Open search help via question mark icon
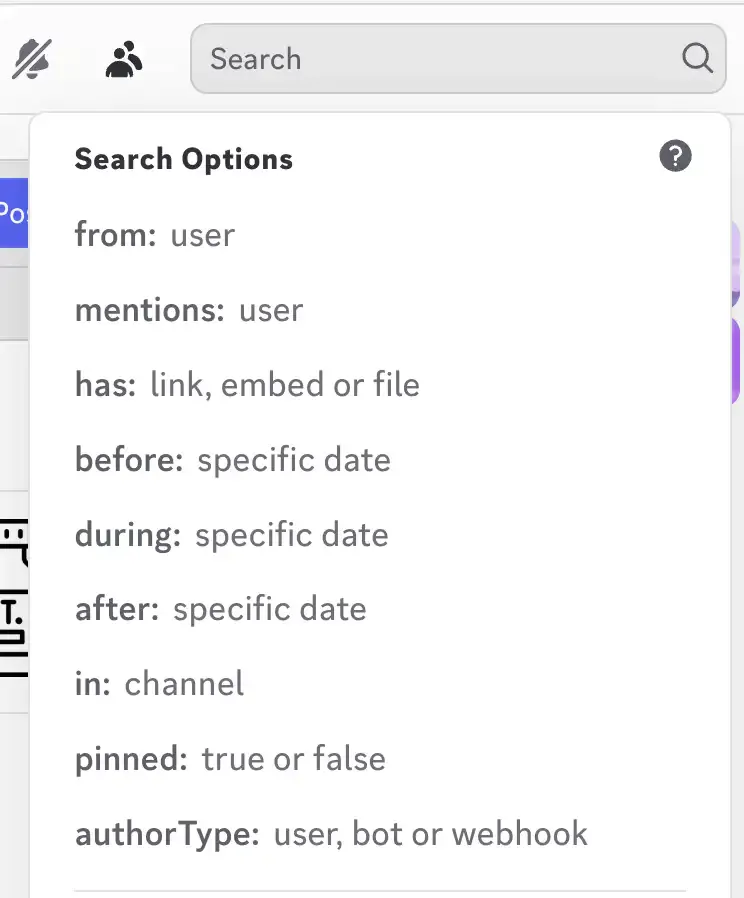The image size is (744, 898). pos(675,156)
